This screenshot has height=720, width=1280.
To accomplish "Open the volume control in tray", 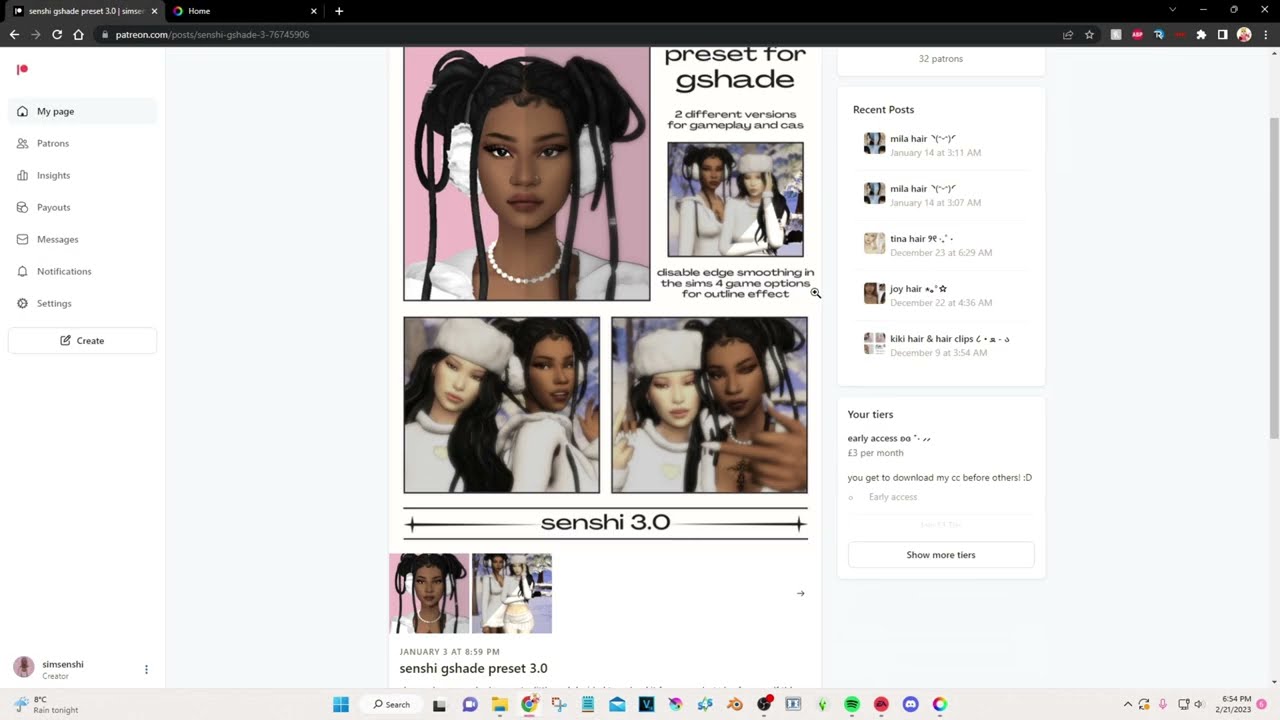I will pos(1199,704).
